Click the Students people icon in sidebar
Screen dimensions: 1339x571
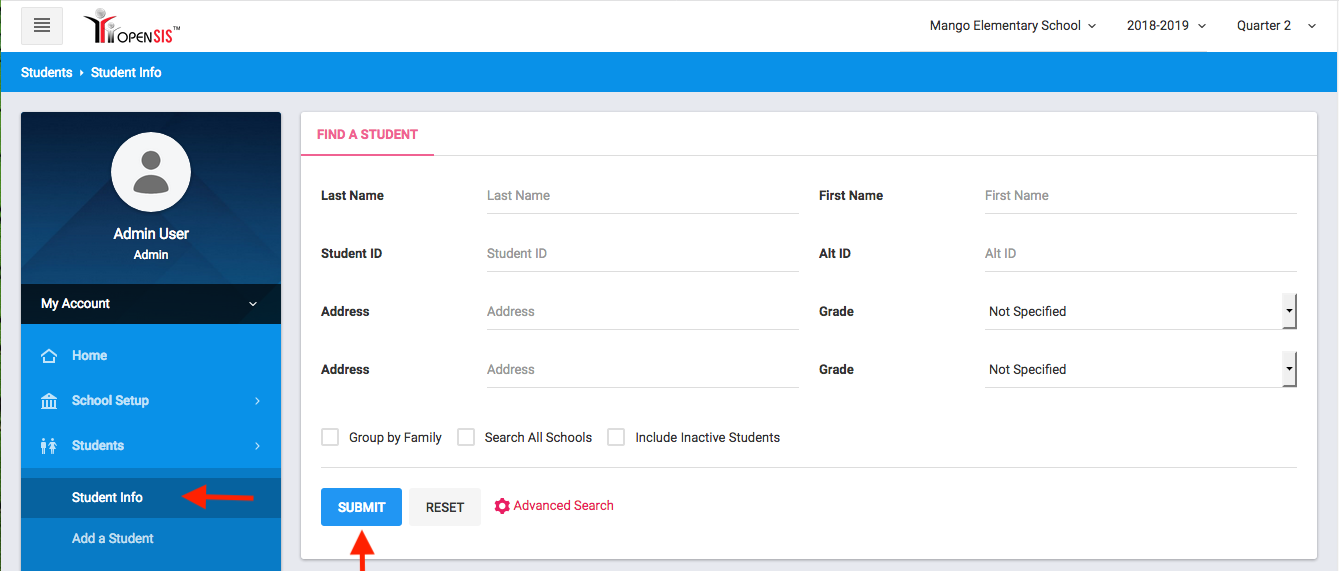click(x=49, y=446)
